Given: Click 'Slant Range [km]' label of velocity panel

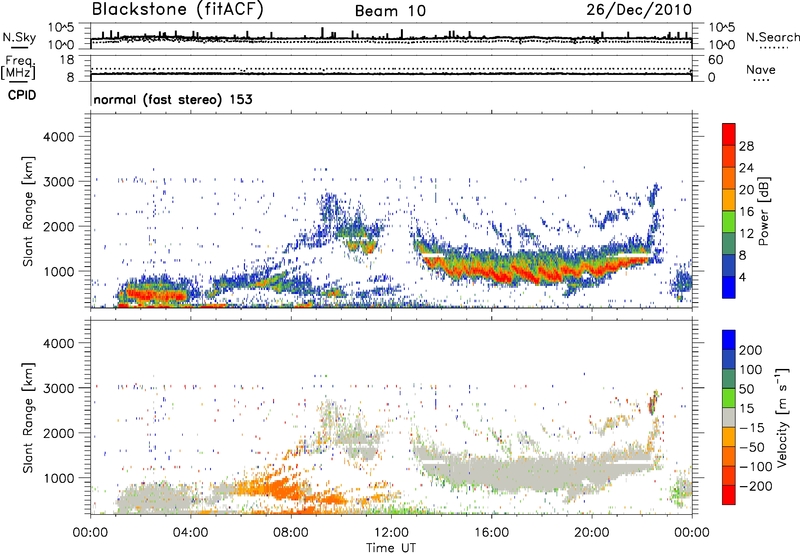Looking at the screenshot, I should click(x=28, y=417).
